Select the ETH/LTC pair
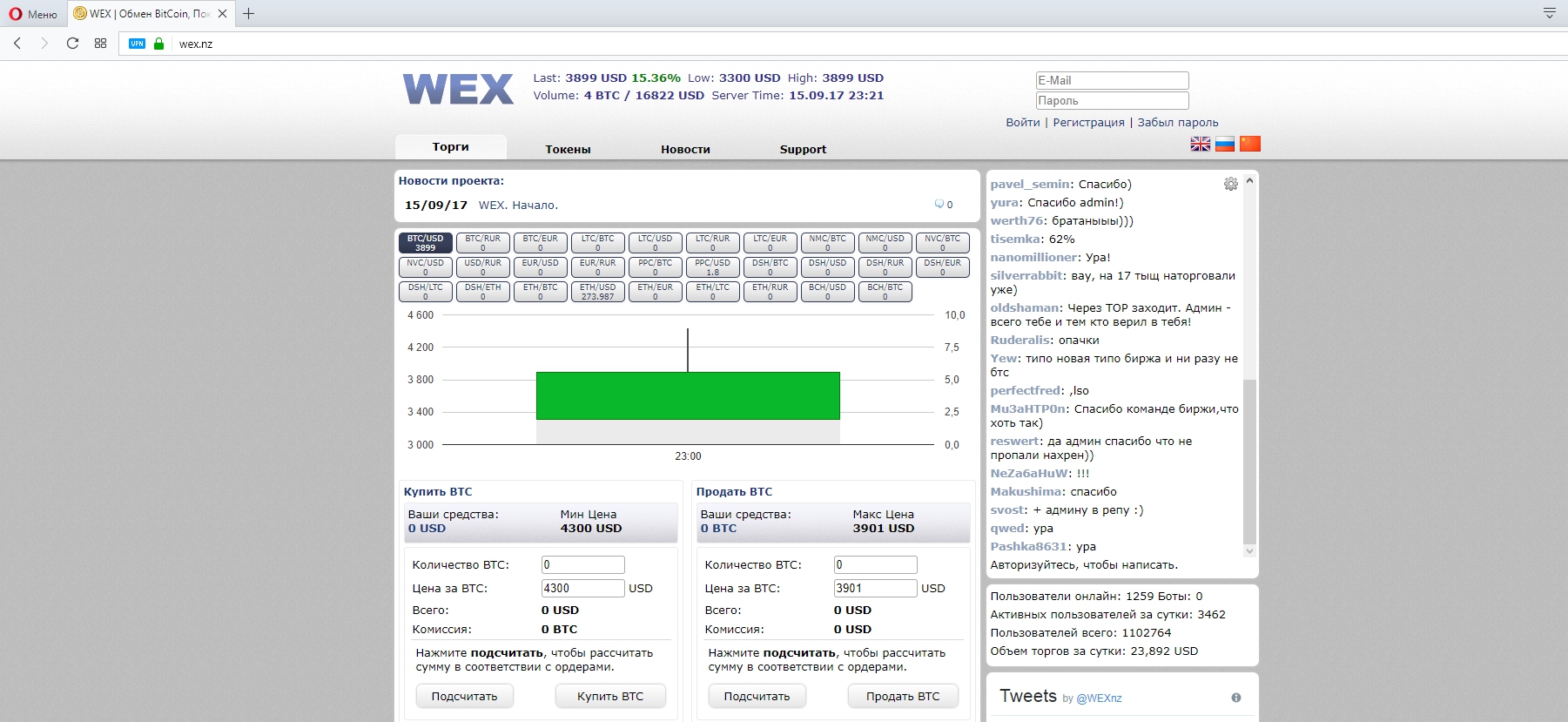This screenshot has height=722, width=1568. tap(713, 292)
